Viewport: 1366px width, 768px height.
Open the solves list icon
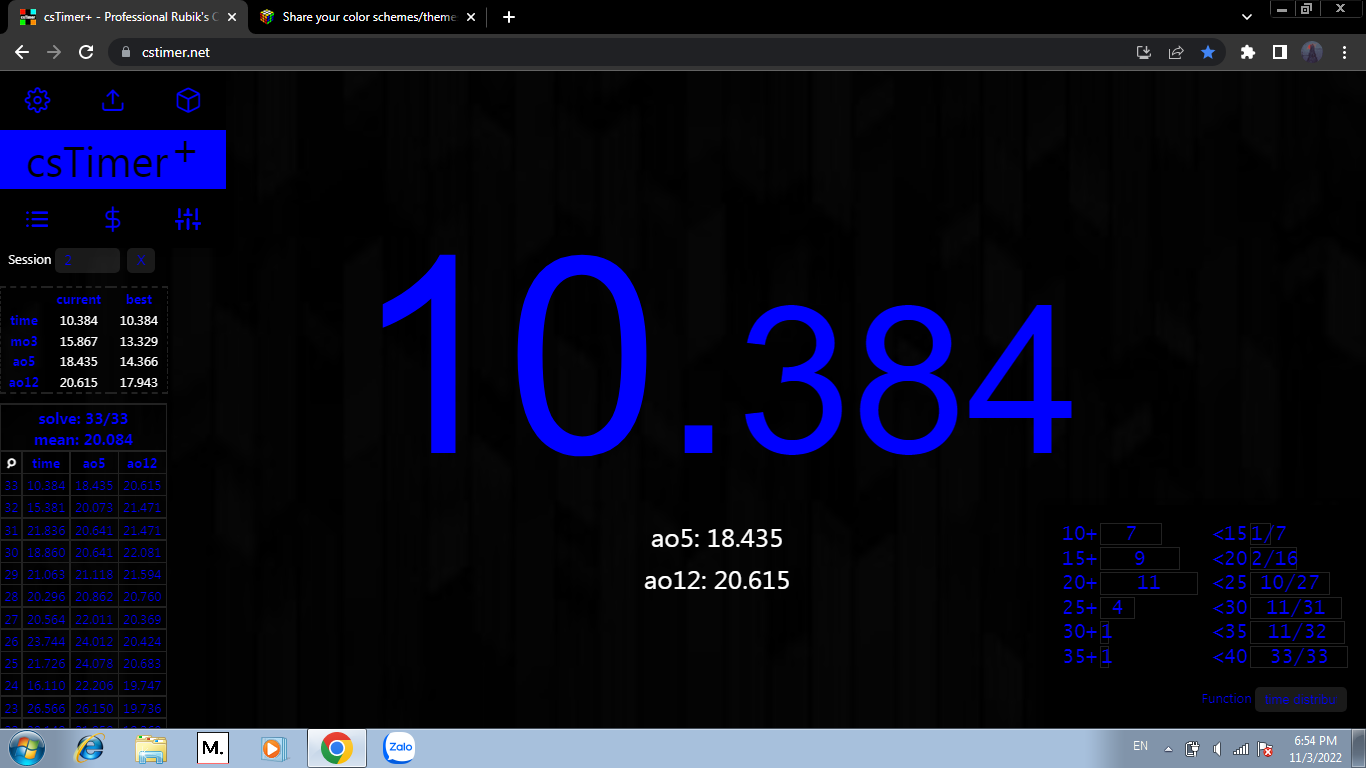point(38,219)
